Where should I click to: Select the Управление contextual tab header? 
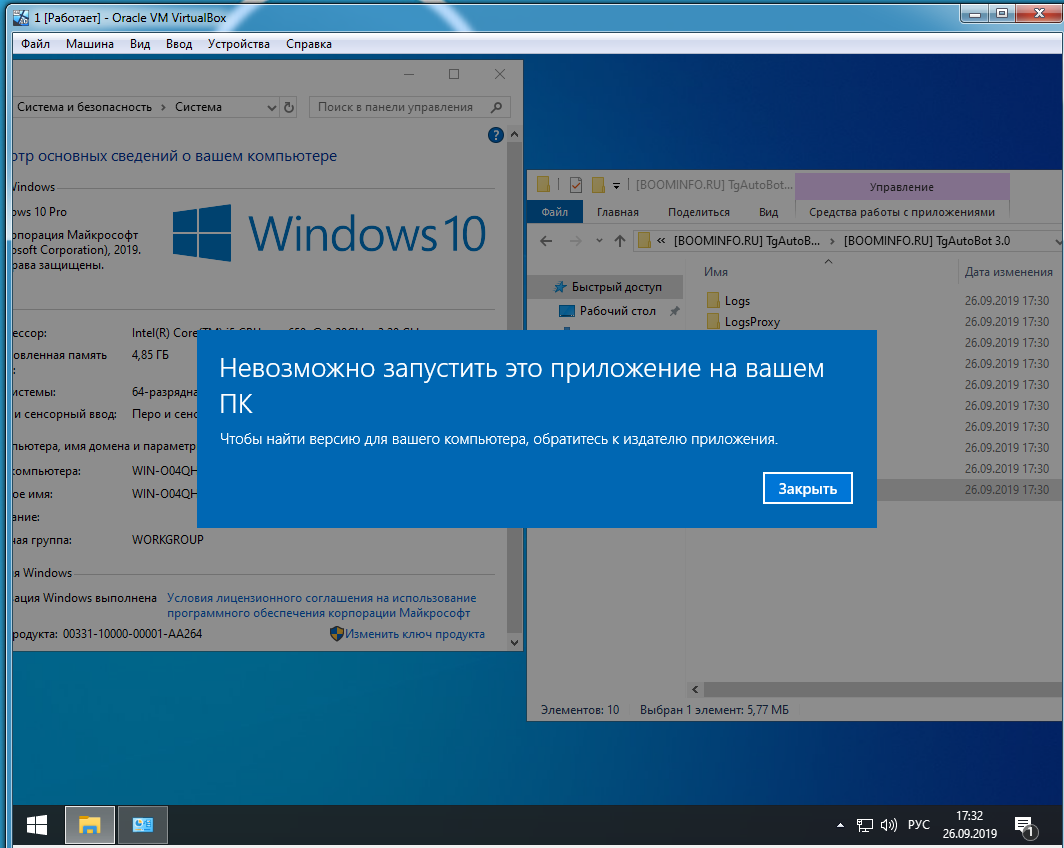coord(902,187)
